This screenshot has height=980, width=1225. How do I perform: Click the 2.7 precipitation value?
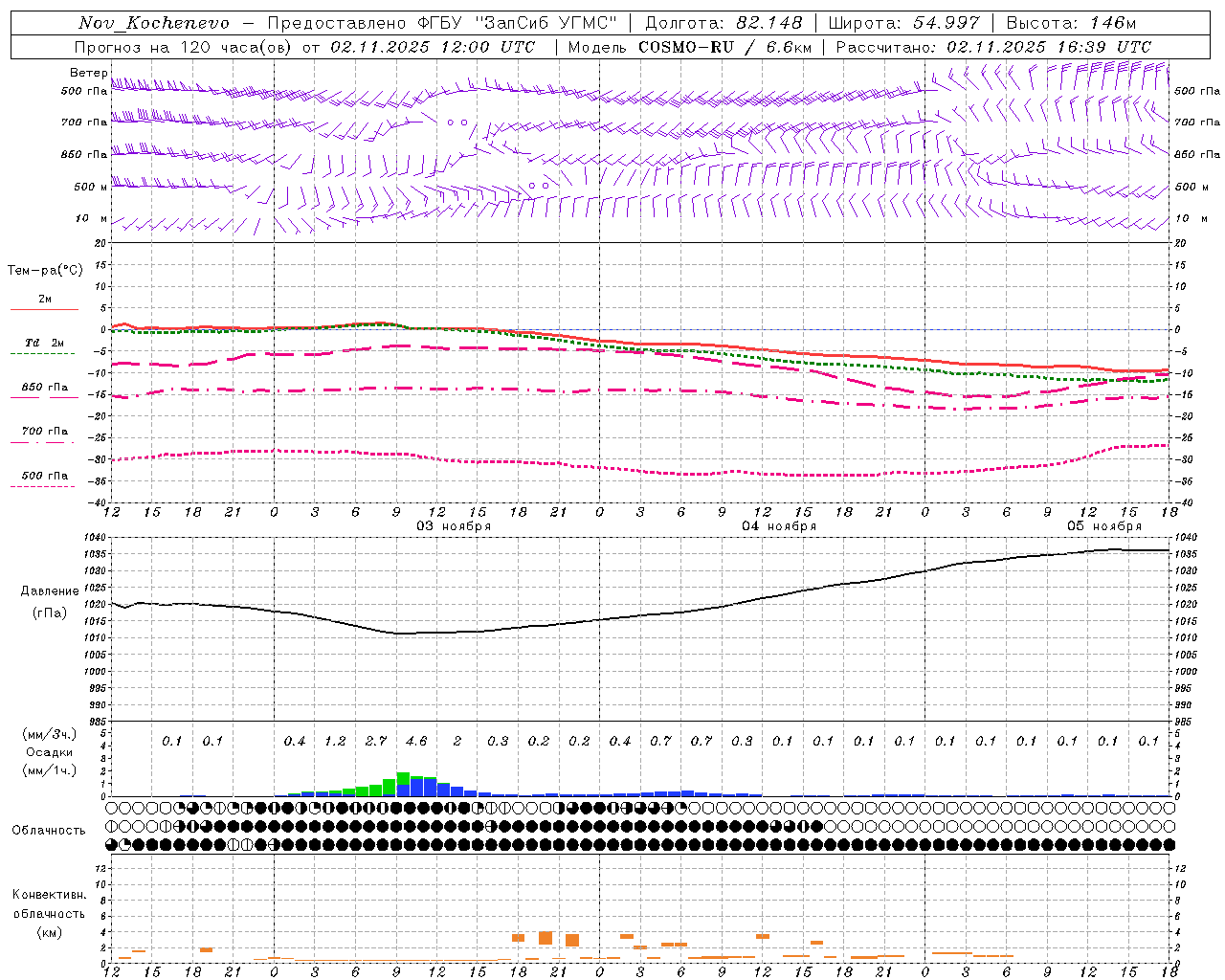[376, 742]
